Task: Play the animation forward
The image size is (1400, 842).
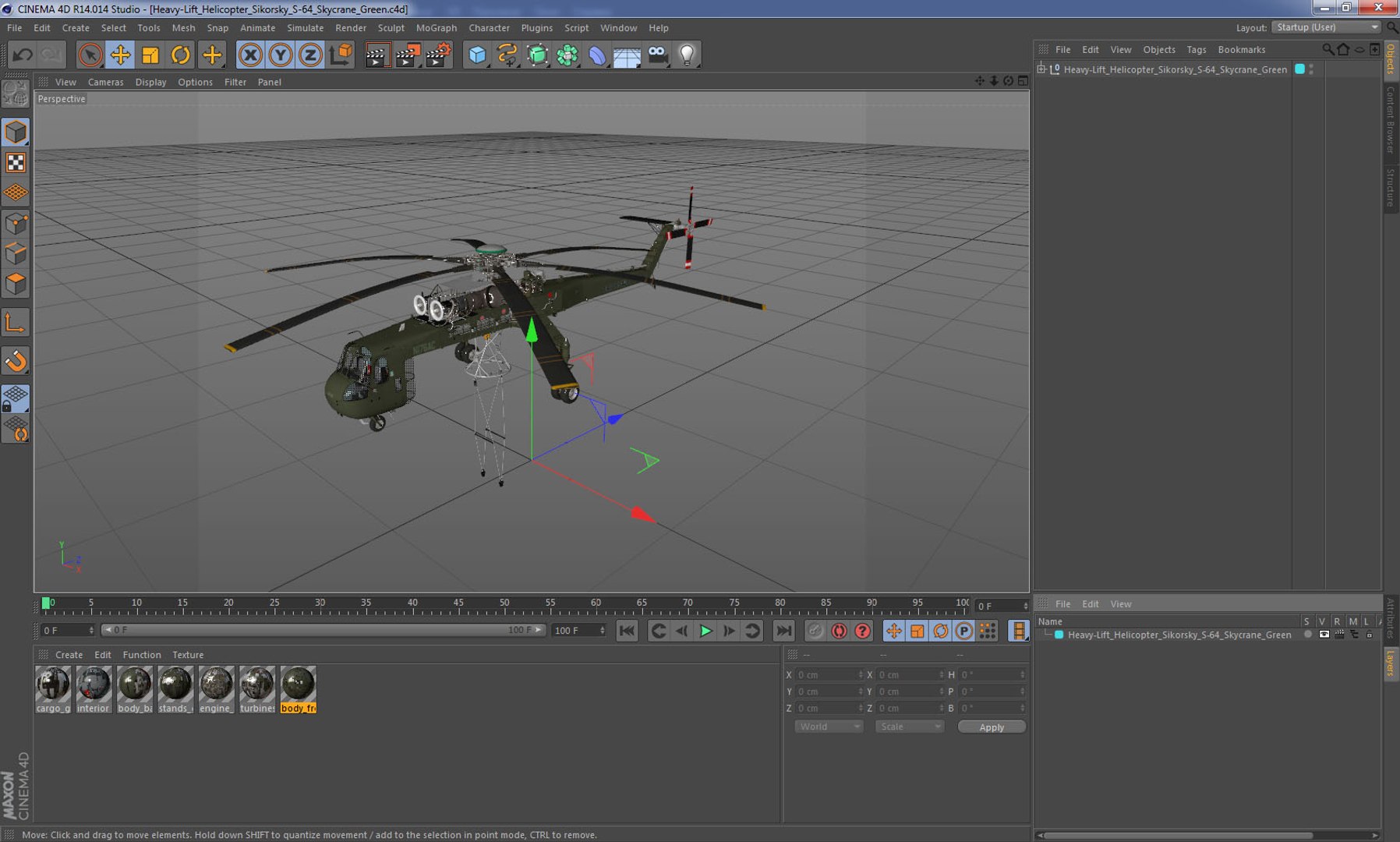Action: click(705, 631)
